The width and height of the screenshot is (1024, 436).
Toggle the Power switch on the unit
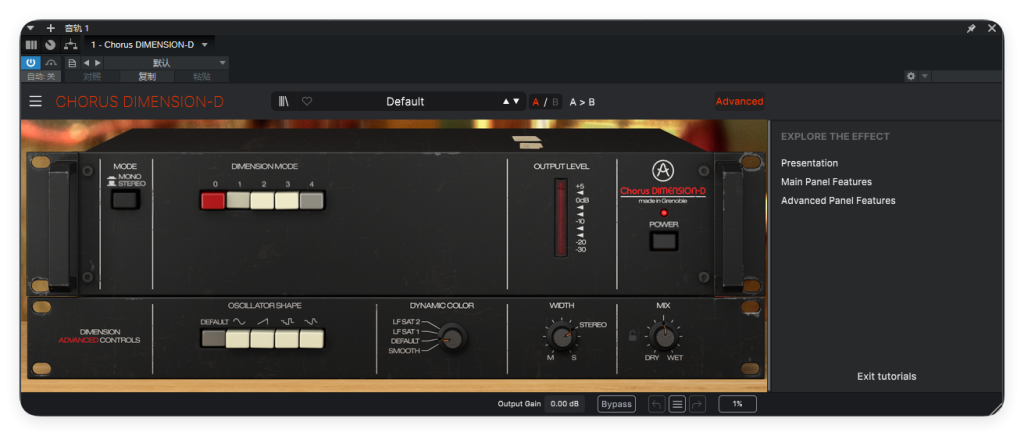(664, 241)
